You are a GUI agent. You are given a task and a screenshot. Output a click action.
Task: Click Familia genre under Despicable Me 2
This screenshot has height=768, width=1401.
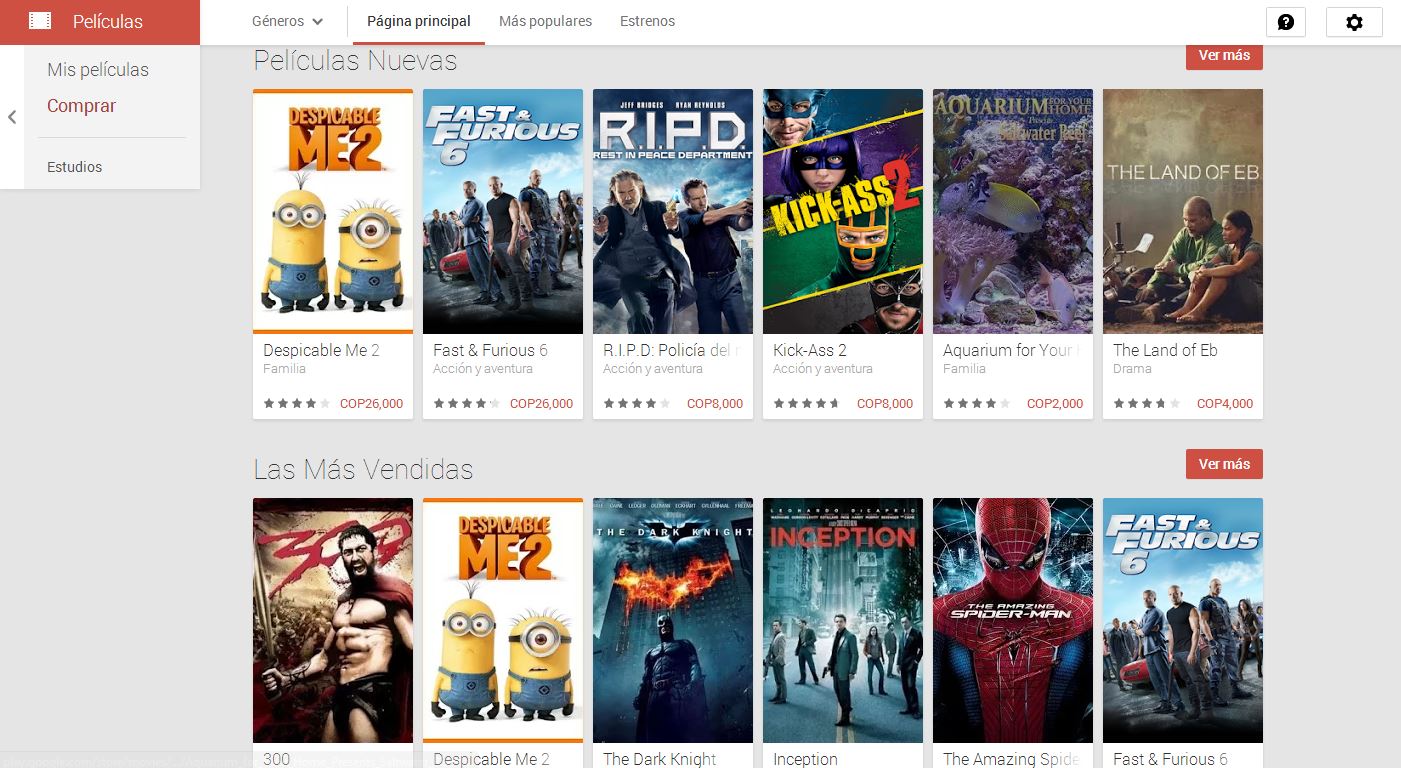click(284, 369)
